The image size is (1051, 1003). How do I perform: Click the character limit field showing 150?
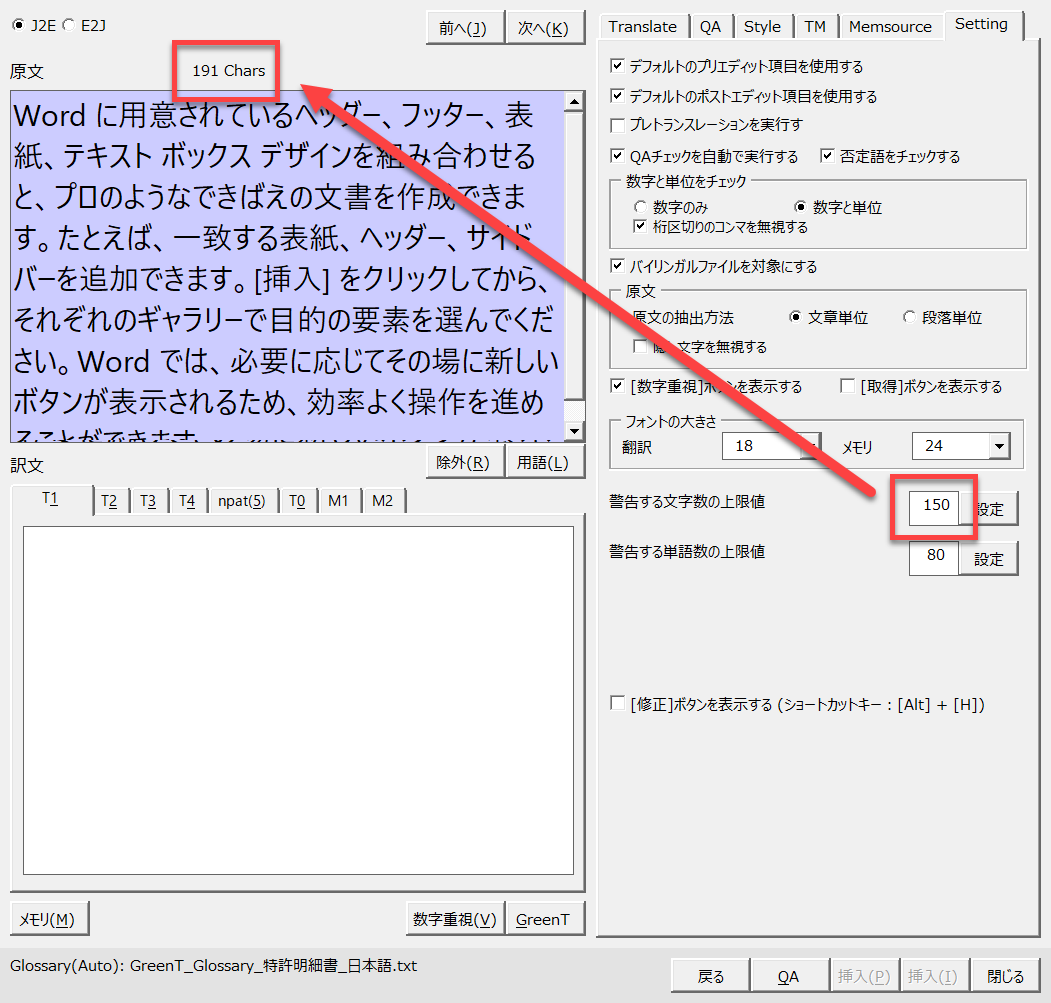tap(934, 505)
